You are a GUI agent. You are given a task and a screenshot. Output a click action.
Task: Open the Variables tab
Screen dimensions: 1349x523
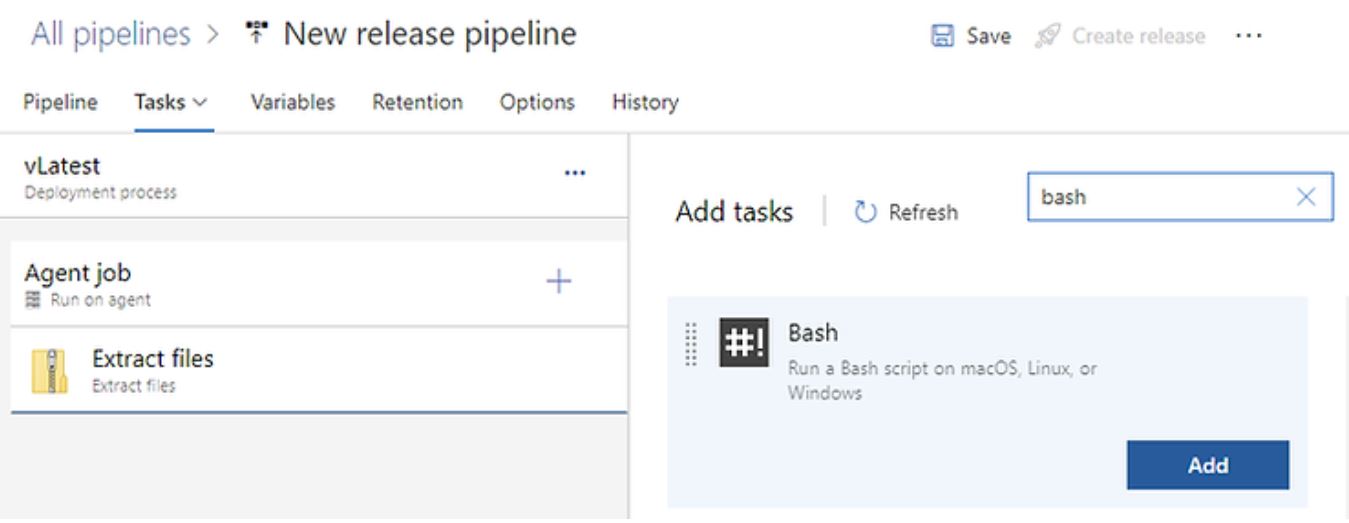[x=292, y=102]
